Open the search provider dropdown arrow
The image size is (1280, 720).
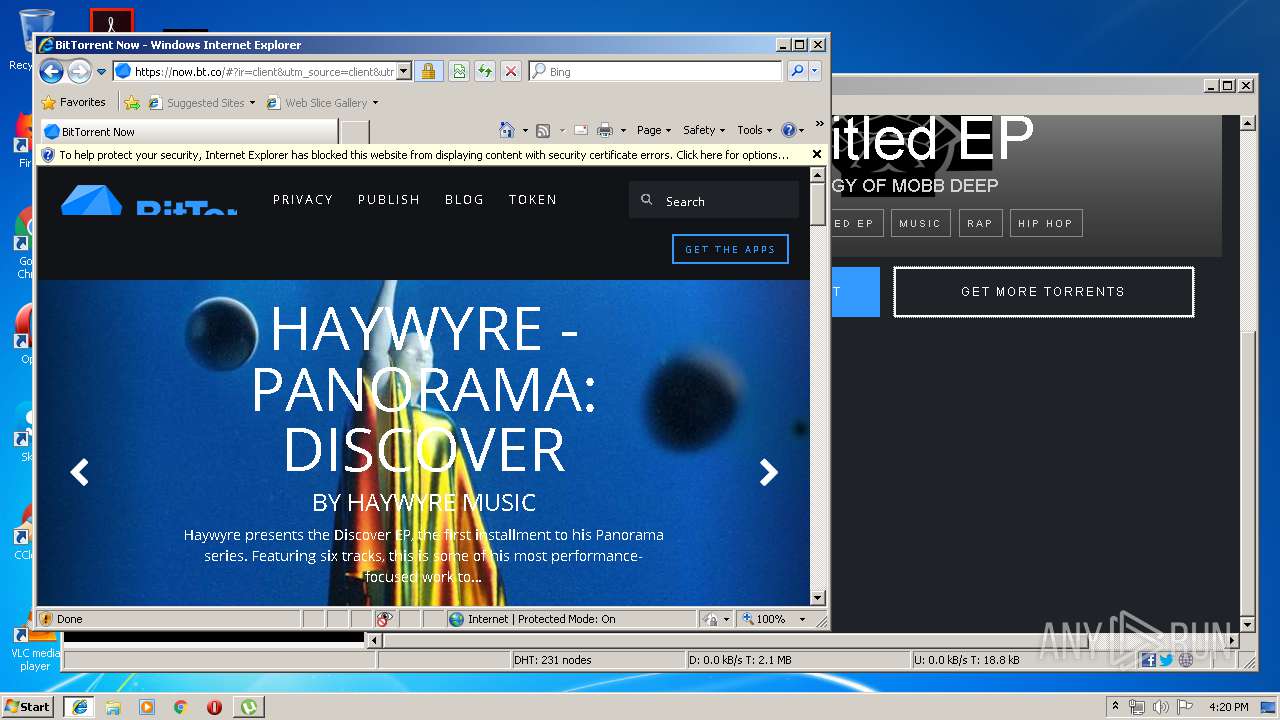click(x=814, y=71)
